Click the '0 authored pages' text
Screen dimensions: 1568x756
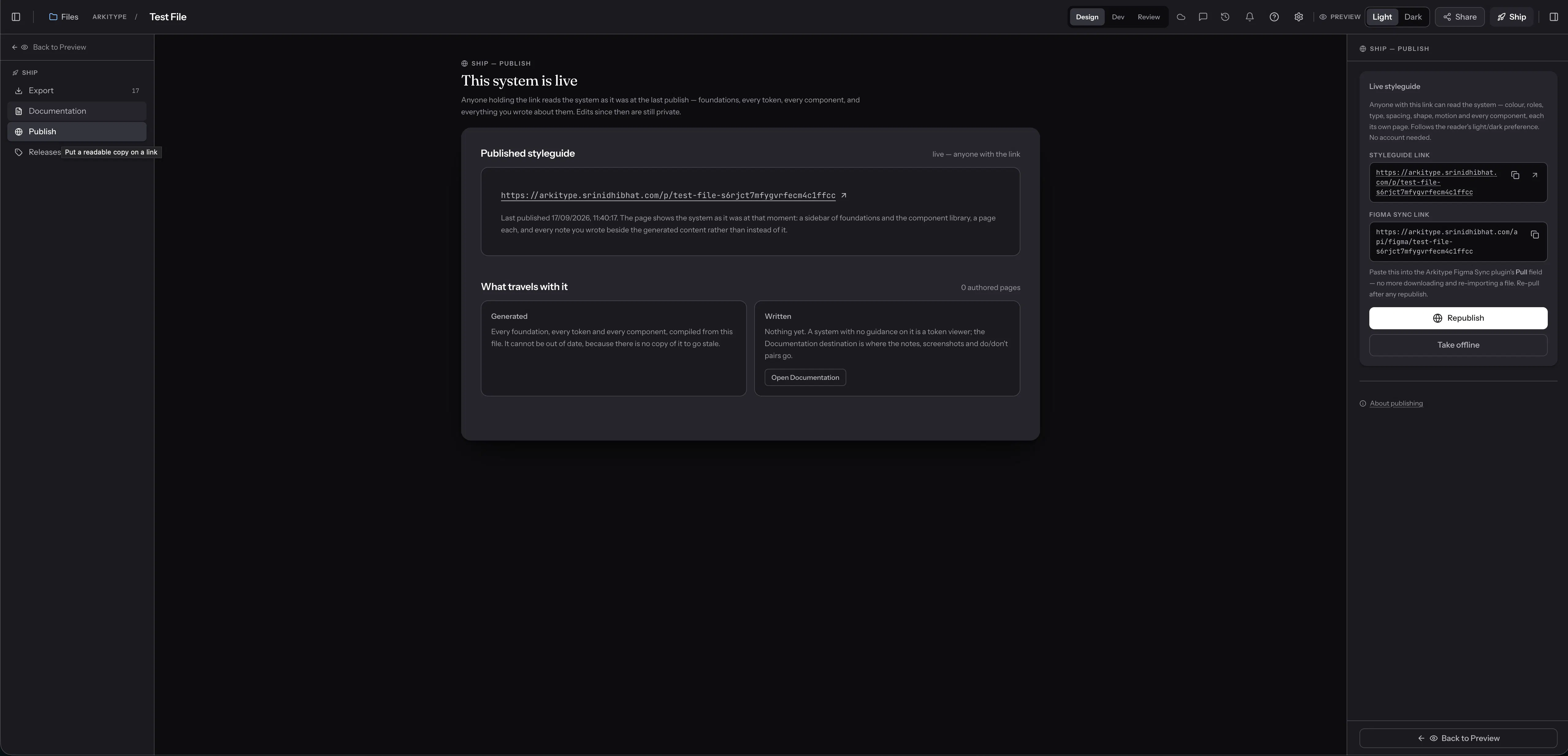[x=990, y=288]
